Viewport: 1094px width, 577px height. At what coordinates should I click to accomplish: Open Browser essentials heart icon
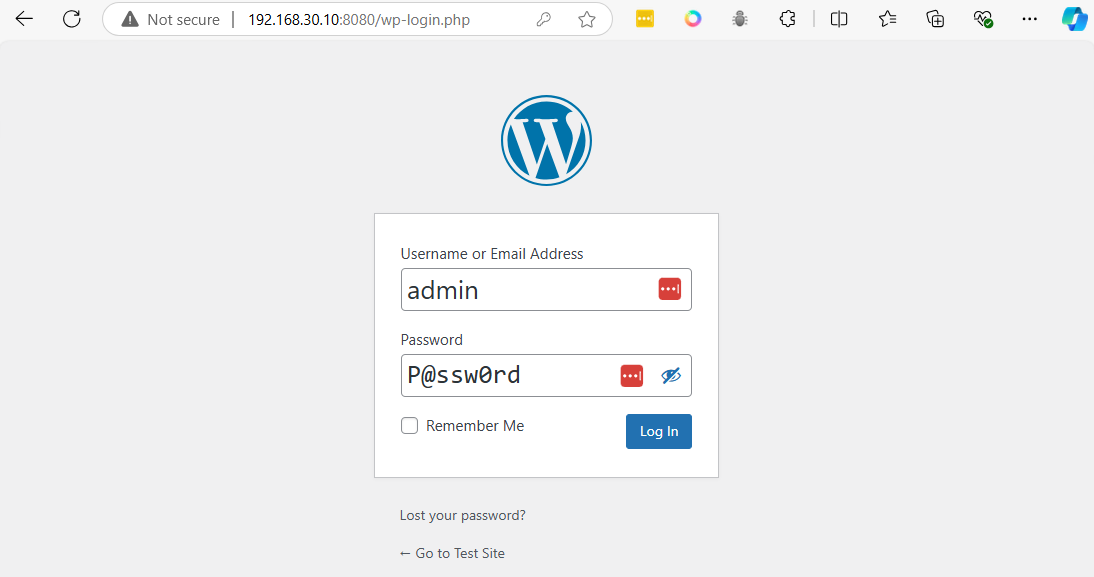point(983,19)
